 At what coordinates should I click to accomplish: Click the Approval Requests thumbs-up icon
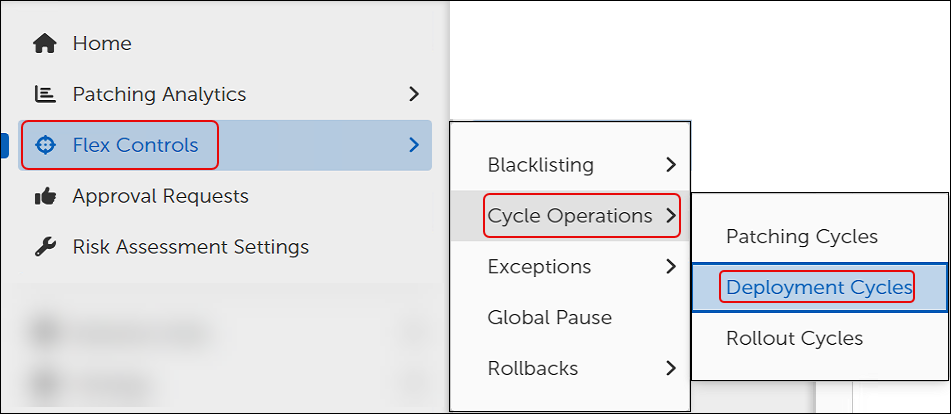point(44,196)
